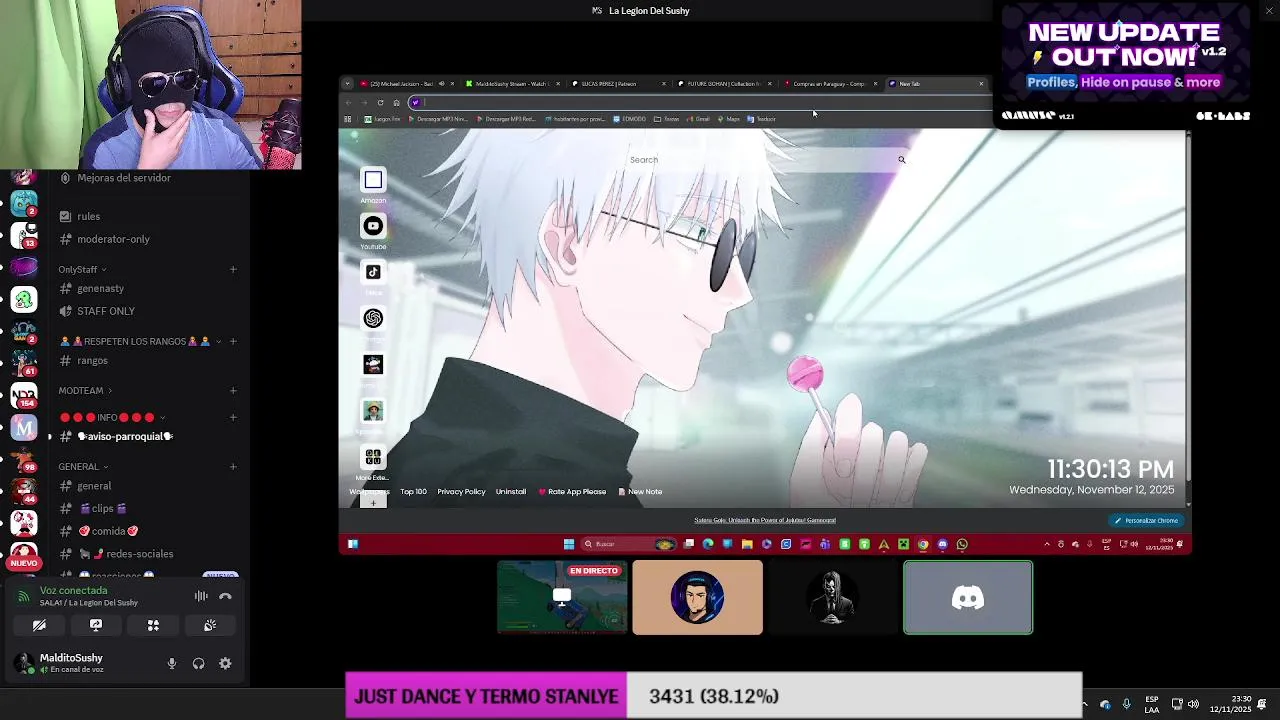Jump to NUEVO unread server mentions
The height and width of the screenshot is (720, 1280).
(x=24, y=563)
